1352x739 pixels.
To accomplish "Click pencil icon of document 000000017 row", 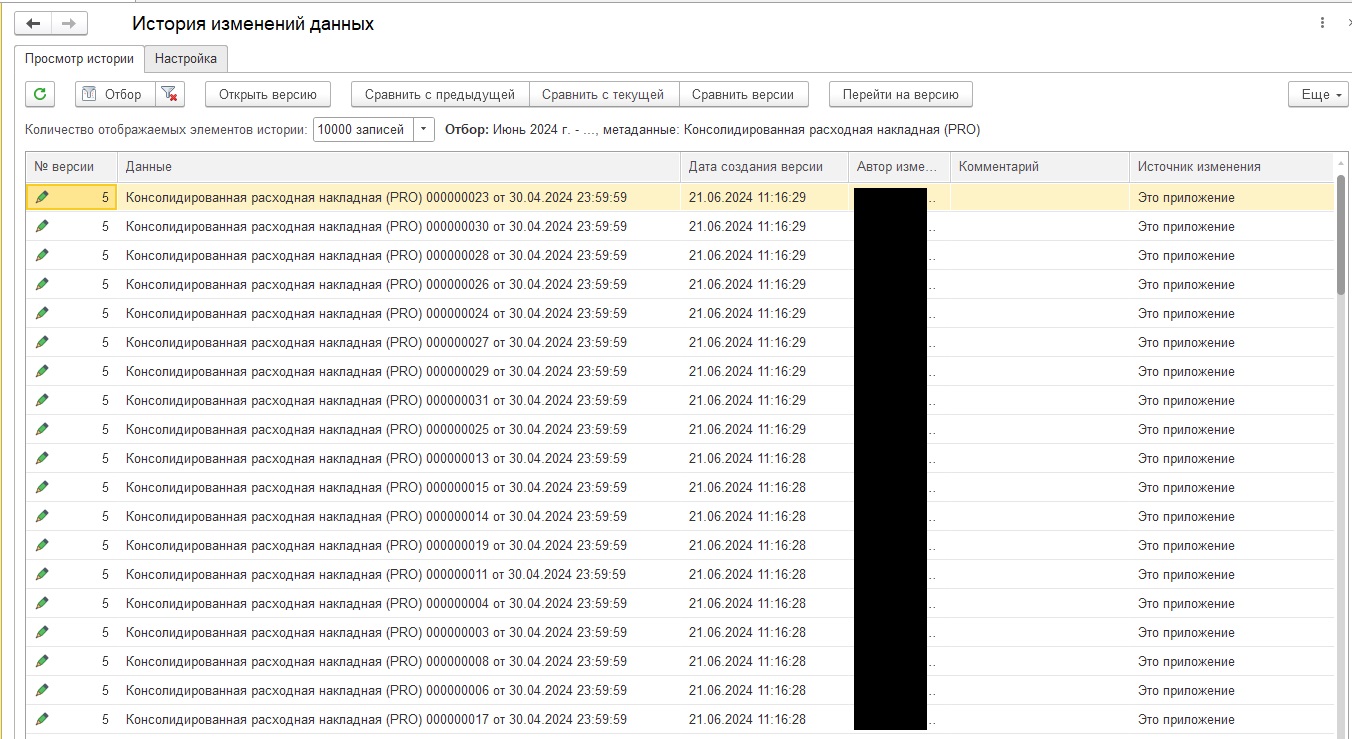I will point(42,719).
